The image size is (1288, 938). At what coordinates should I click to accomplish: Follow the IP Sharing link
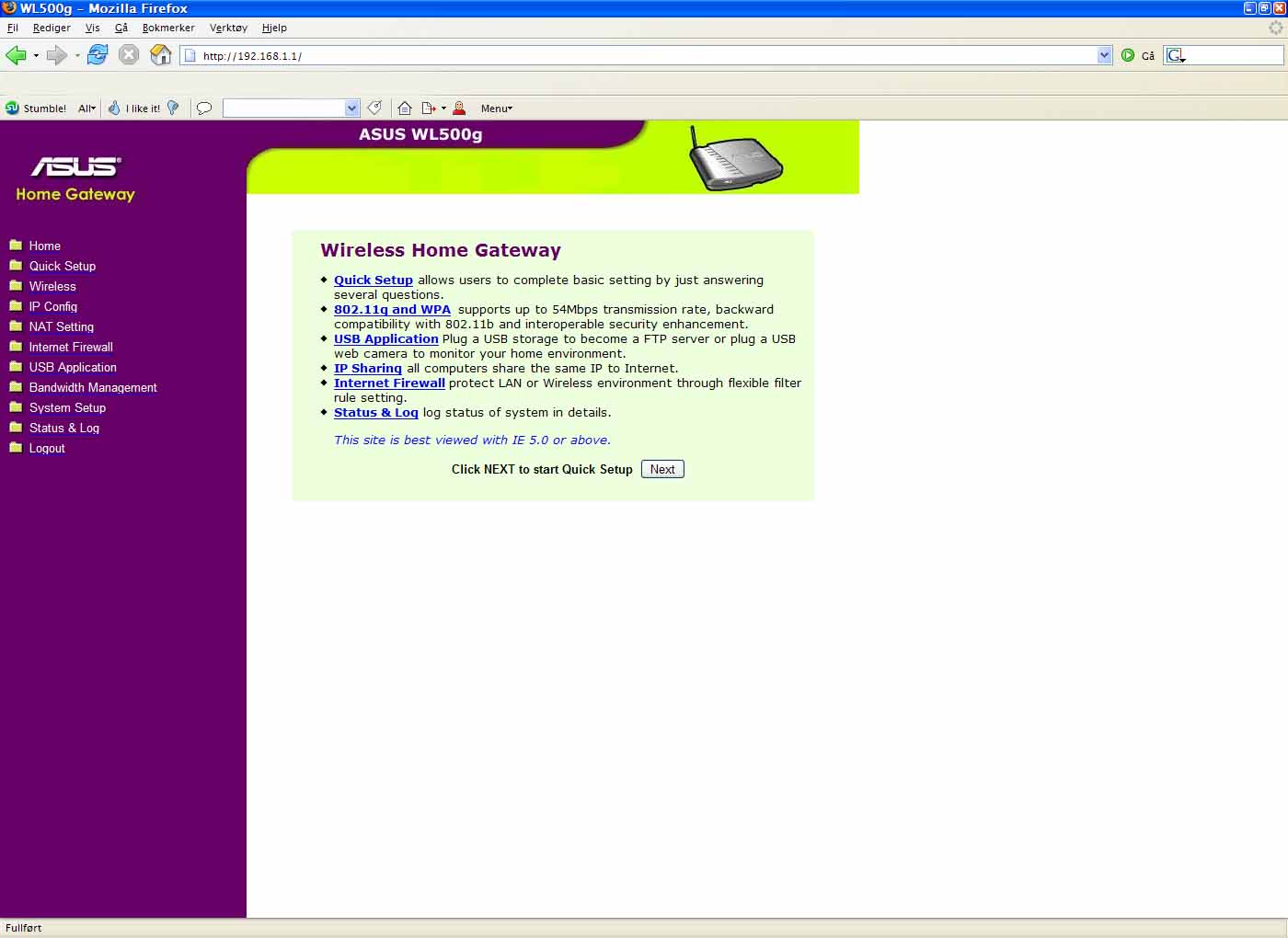coord(368,368)
